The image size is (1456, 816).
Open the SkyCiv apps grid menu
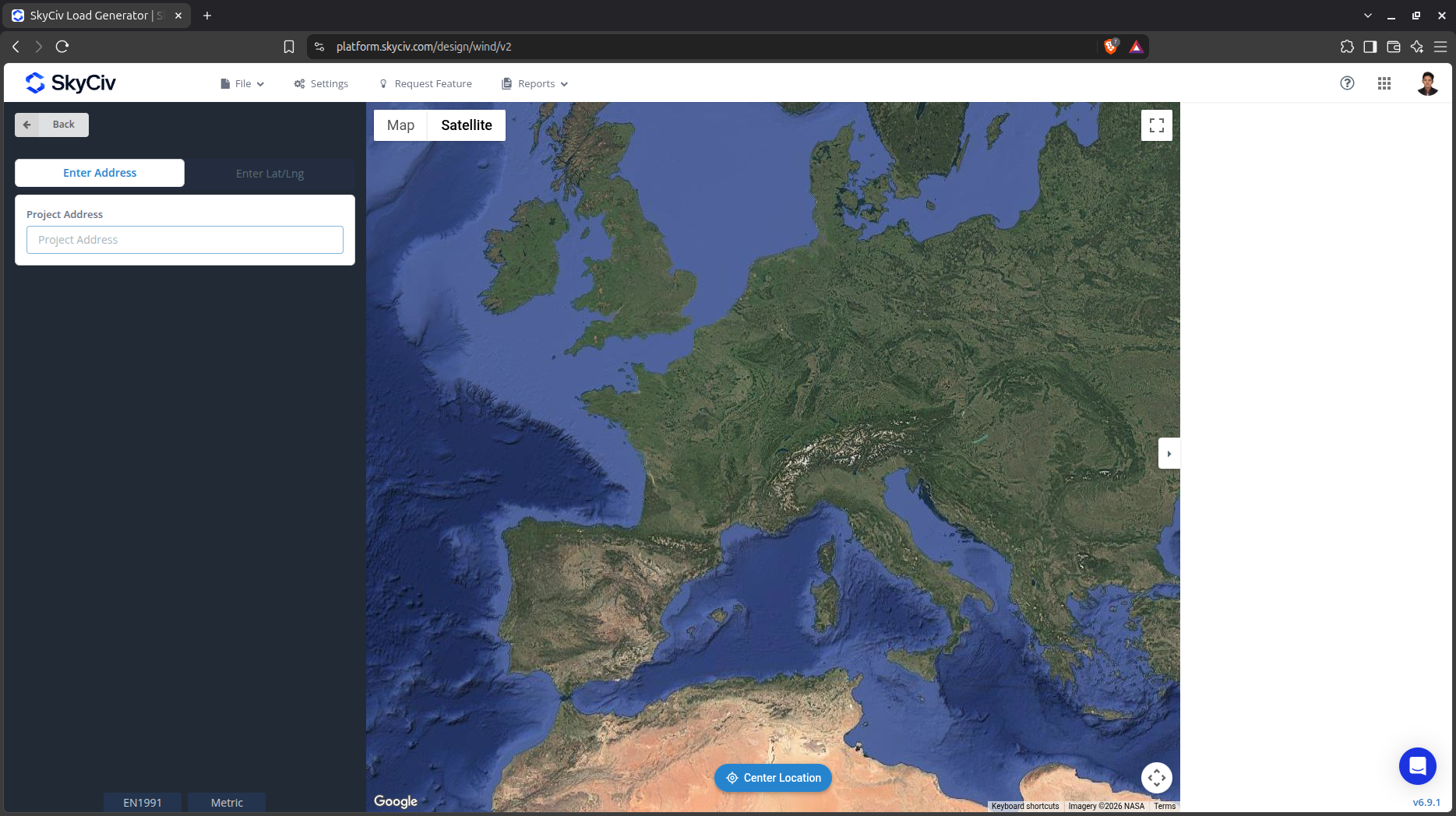point(1384,83)
